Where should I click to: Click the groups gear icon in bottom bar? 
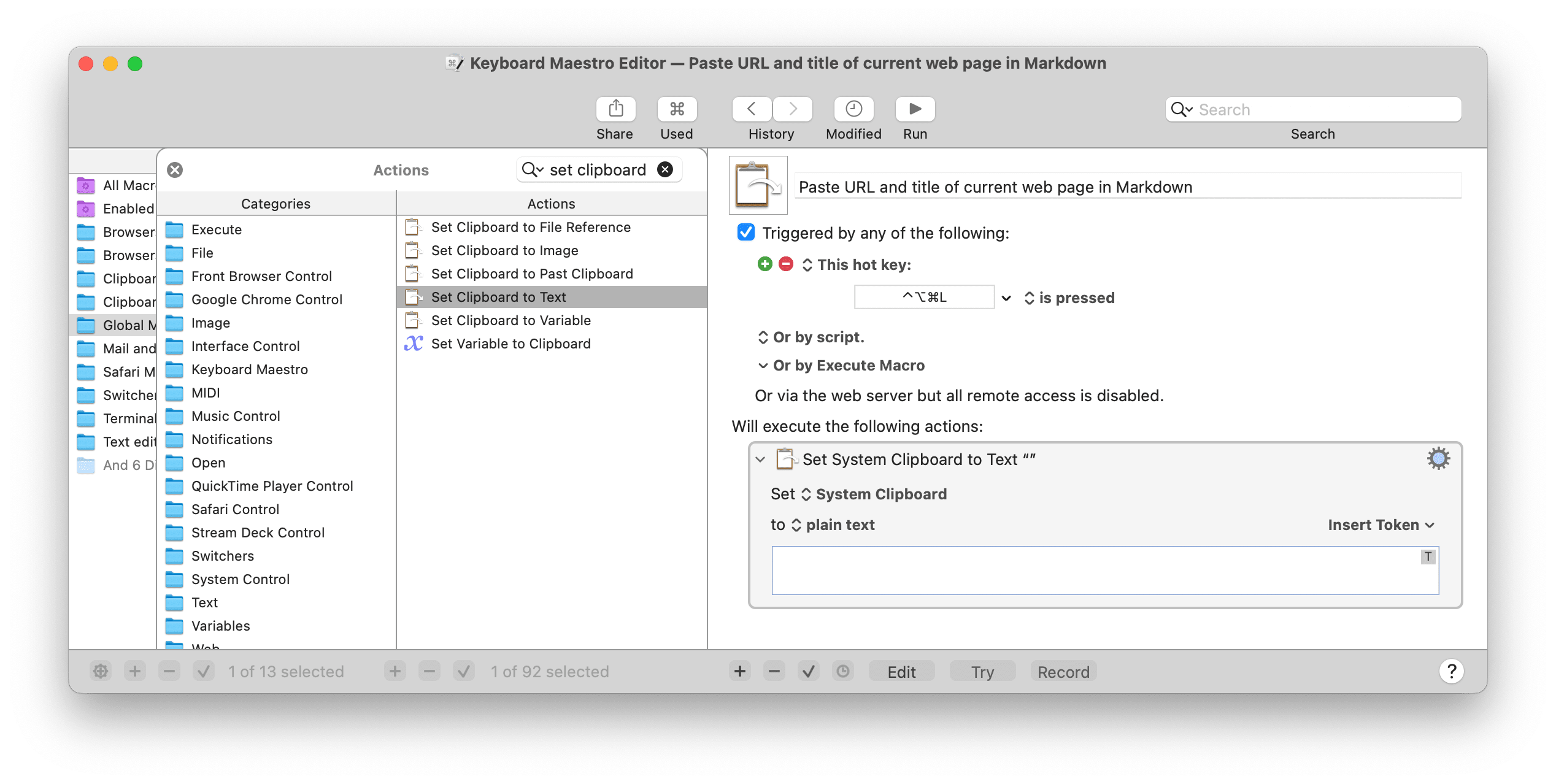tap(101, 671)
